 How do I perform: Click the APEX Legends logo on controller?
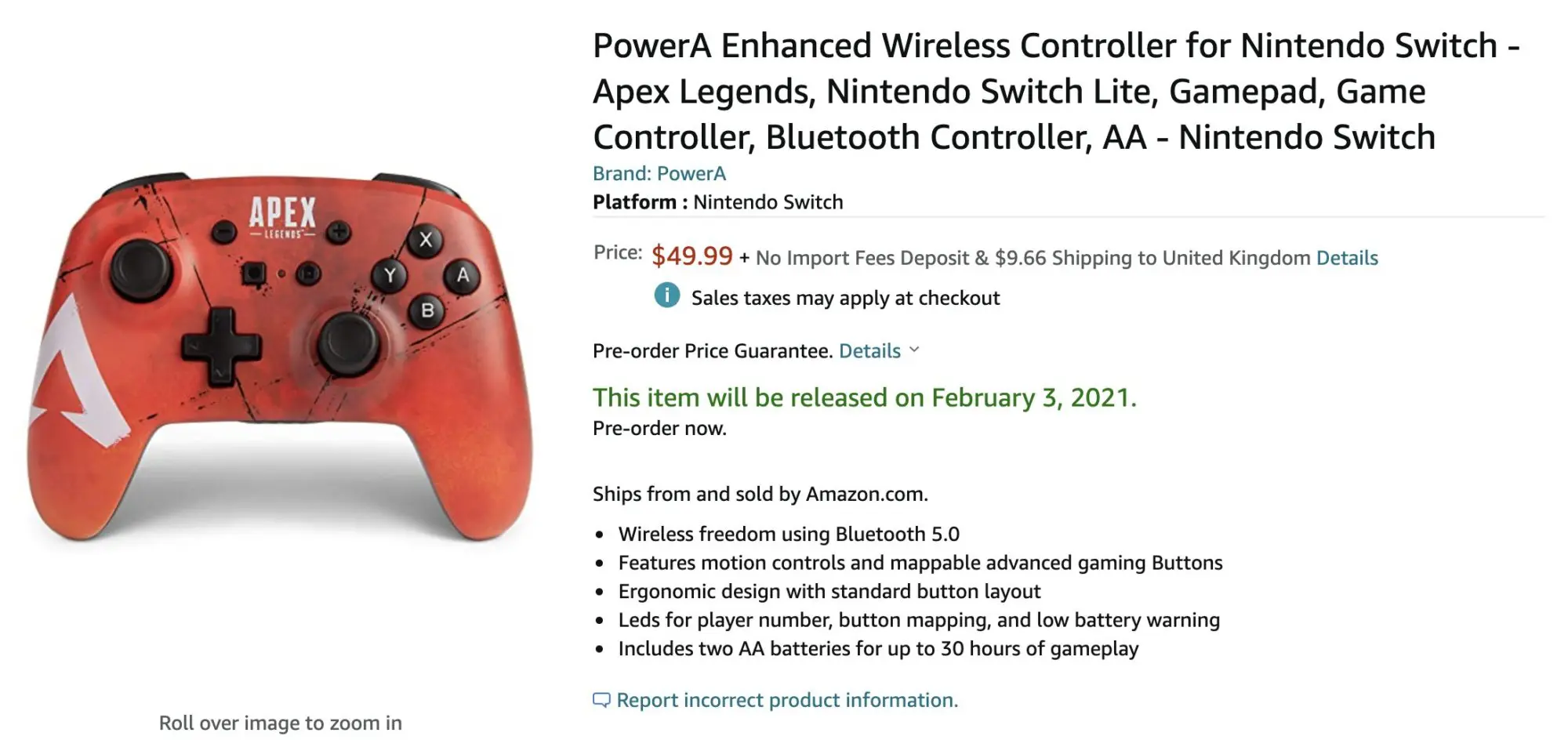coord(282,217)
